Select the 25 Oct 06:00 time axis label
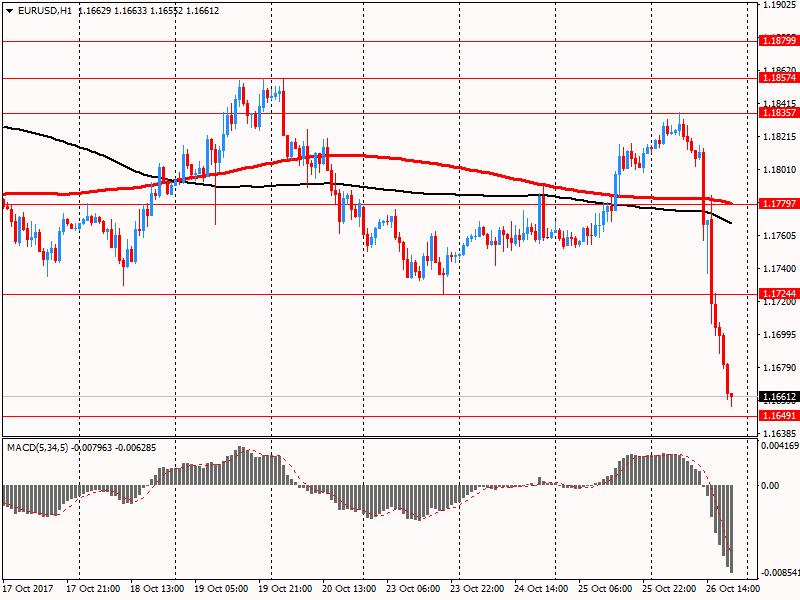Viewport: 800px width, 600px height. pos(605,589)
